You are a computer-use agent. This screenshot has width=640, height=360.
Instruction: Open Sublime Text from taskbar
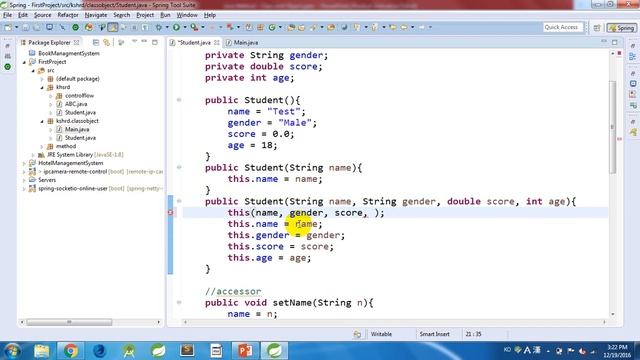pos(187,351)
